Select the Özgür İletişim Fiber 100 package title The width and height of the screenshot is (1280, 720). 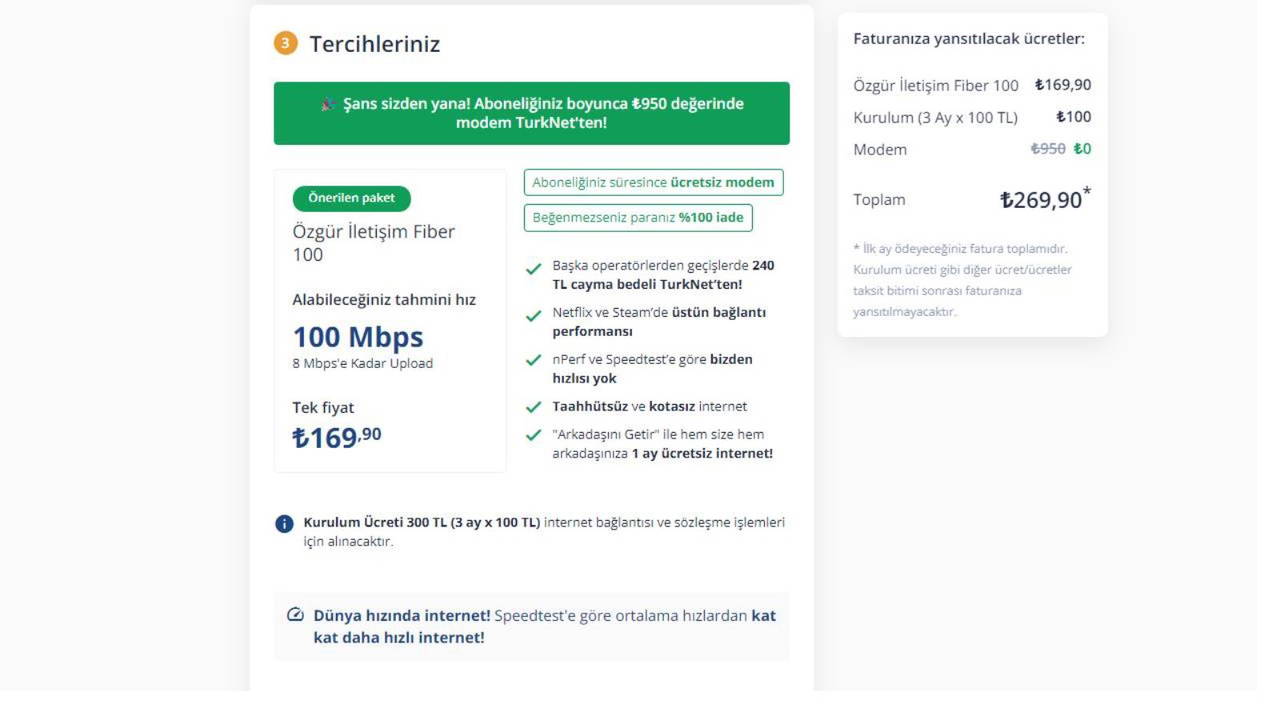[x=373, y=243]
